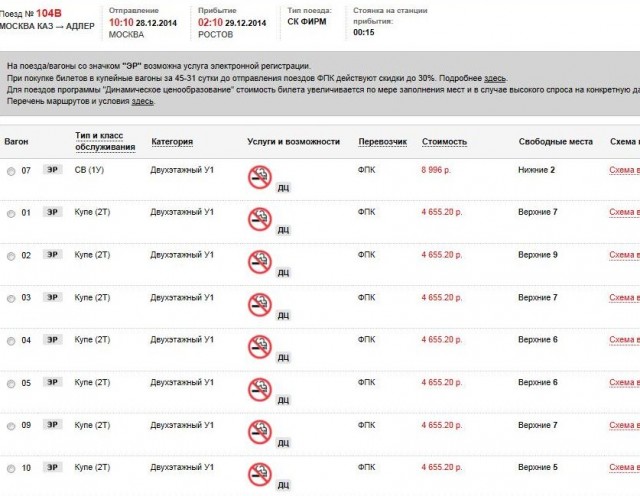640x496 pixels.
Task: Click the no-smoking icon for wagon 07
Action: coord(259,176)
